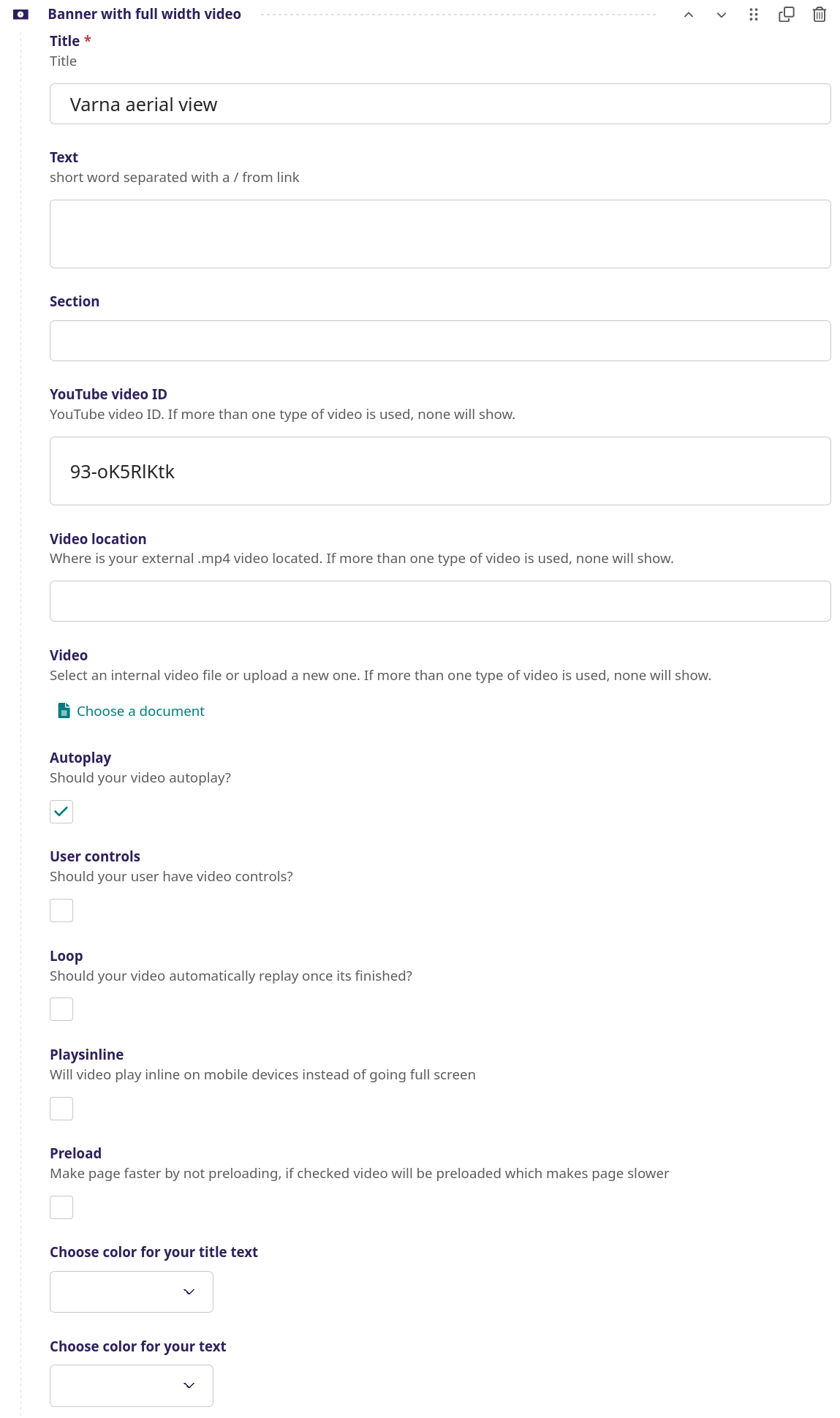The image size is (840, 1418).
Task: Click document icon beside Choose a document
Action: (x=64, y=711)
